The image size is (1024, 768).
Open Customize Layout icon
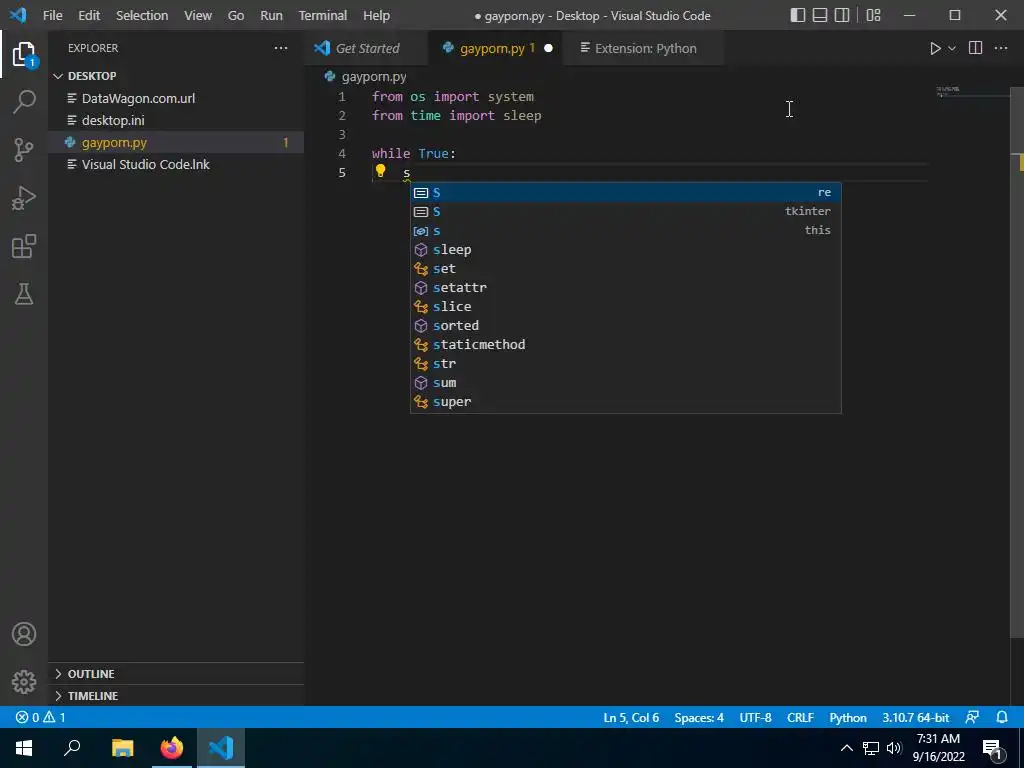(873, 15)
